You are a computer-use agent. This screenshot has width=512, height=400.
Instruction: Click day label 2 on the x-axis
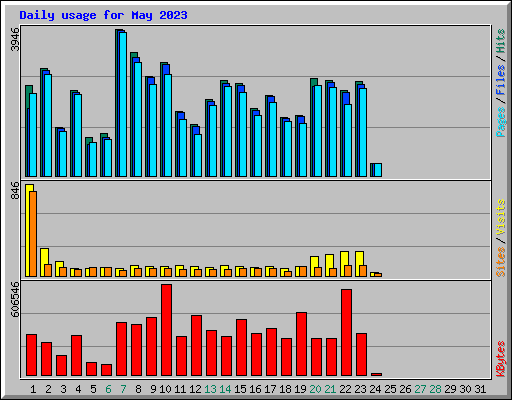[x=48, y=389]
